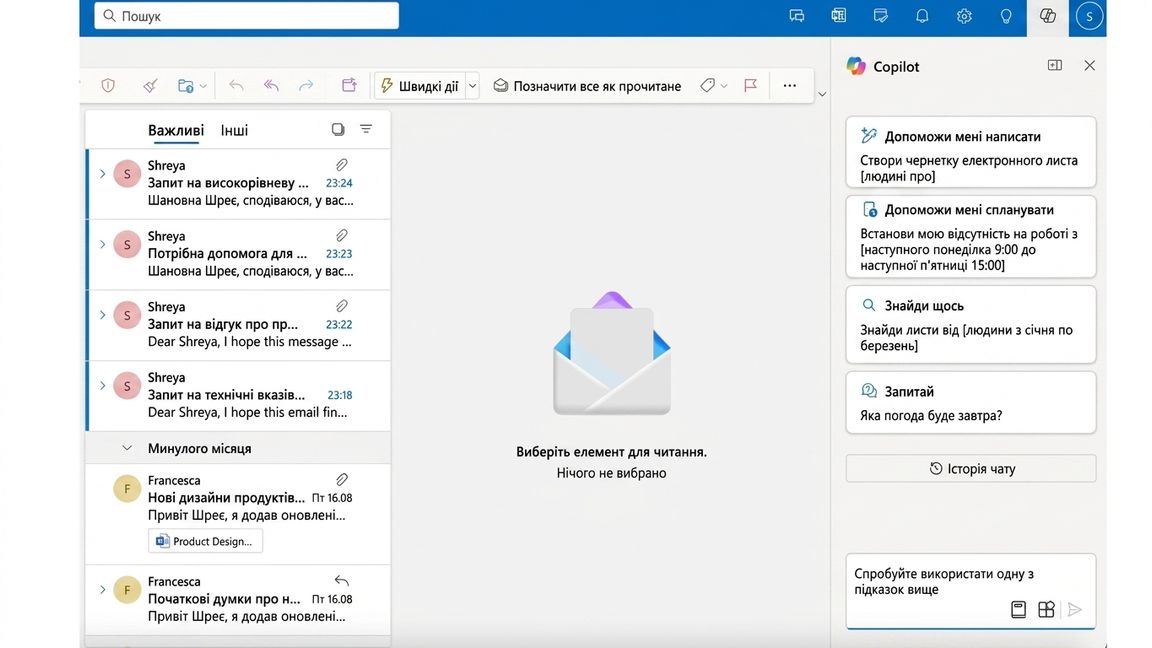The height and width of the screenshot is (648, 1152).
Task: Open email Запит на високорівневу
Action: [x=239, y=184]
